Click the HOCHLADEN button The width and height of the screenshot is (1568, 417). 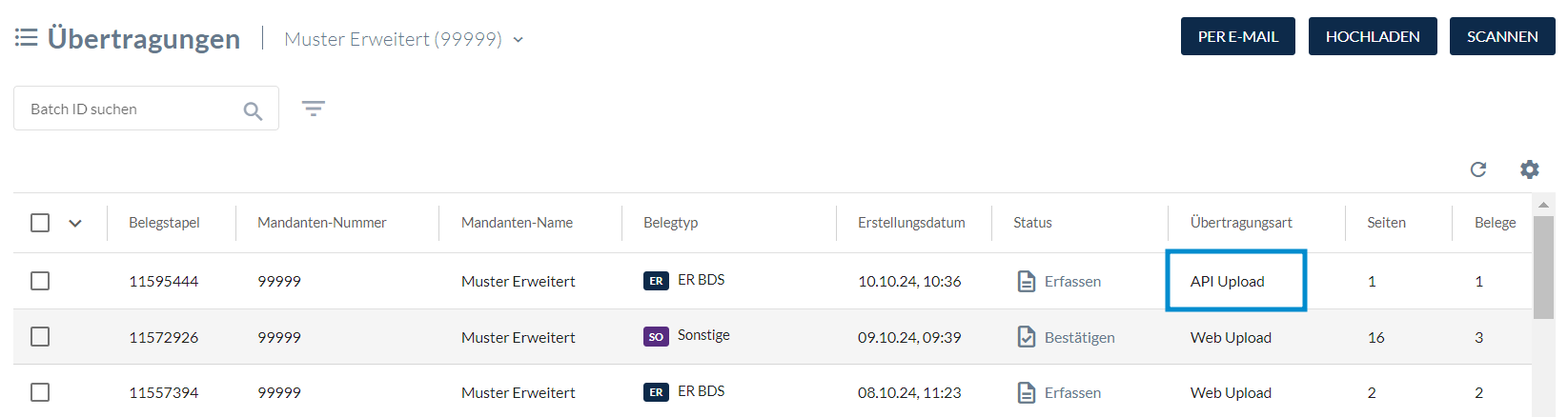tap(1373, 36)
